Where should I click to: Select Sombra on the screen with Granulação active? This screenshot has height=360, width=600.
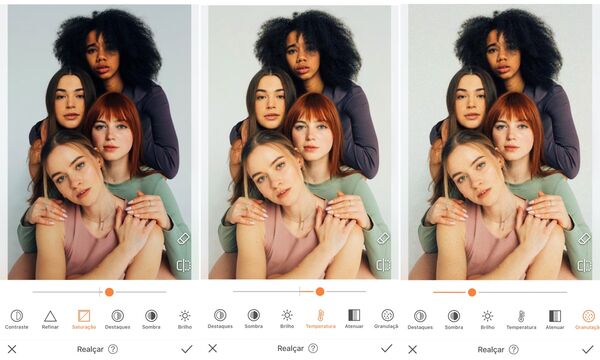pyautogui.click(x=454, y=320)
